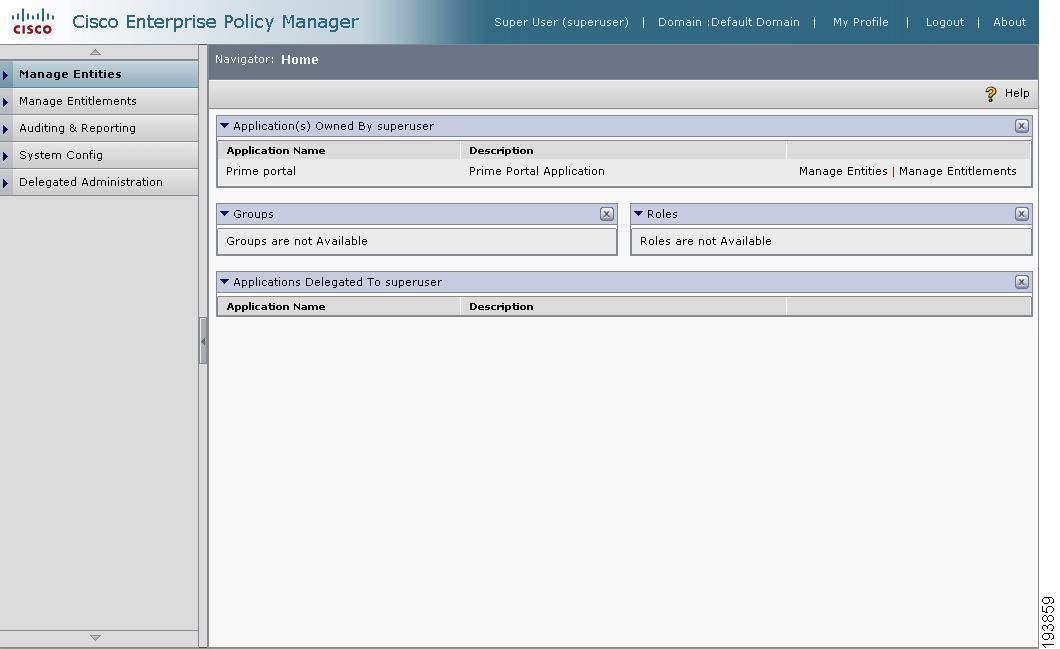
Task: Collapse the Roles section triangle
Action: click(x=638, y=214)
